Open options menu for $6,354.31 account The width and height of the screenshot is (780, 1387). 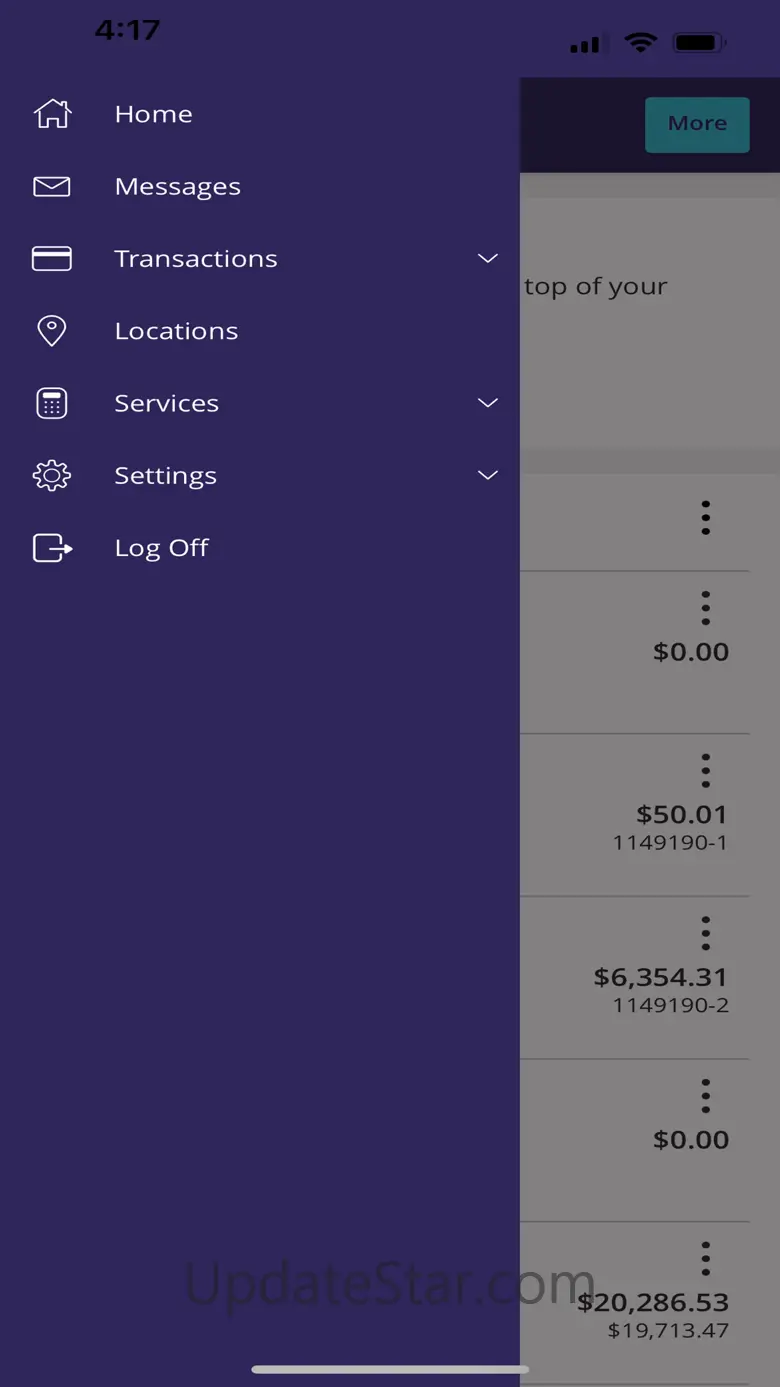705,933
